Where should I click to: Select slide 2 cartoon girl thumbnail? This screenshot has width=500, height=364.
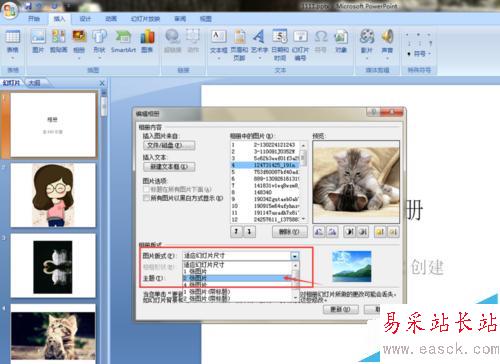click(53, 195)
